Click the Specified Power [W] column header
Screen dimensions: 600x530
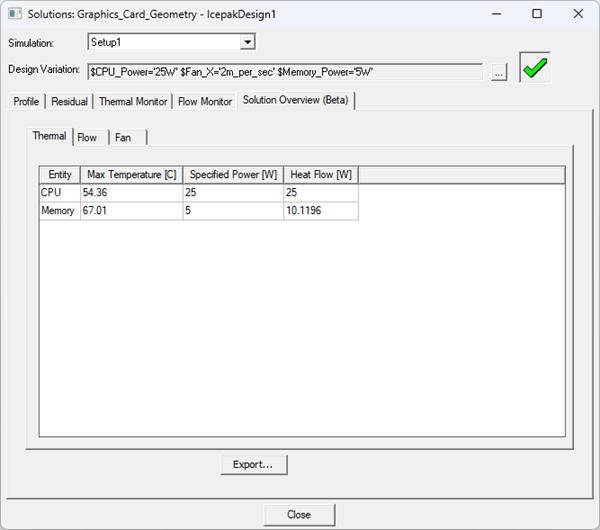point(233,175)
